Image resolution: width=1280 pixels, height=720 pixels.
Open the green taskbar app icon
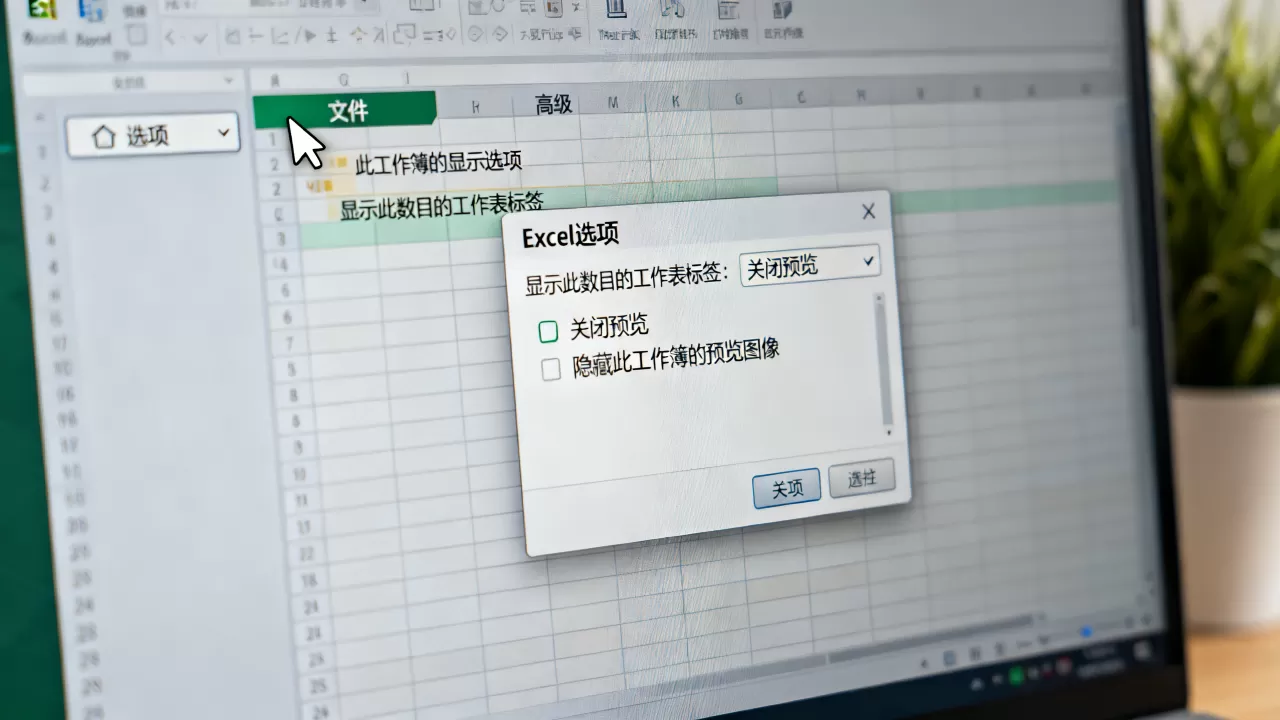[1019, 676]
